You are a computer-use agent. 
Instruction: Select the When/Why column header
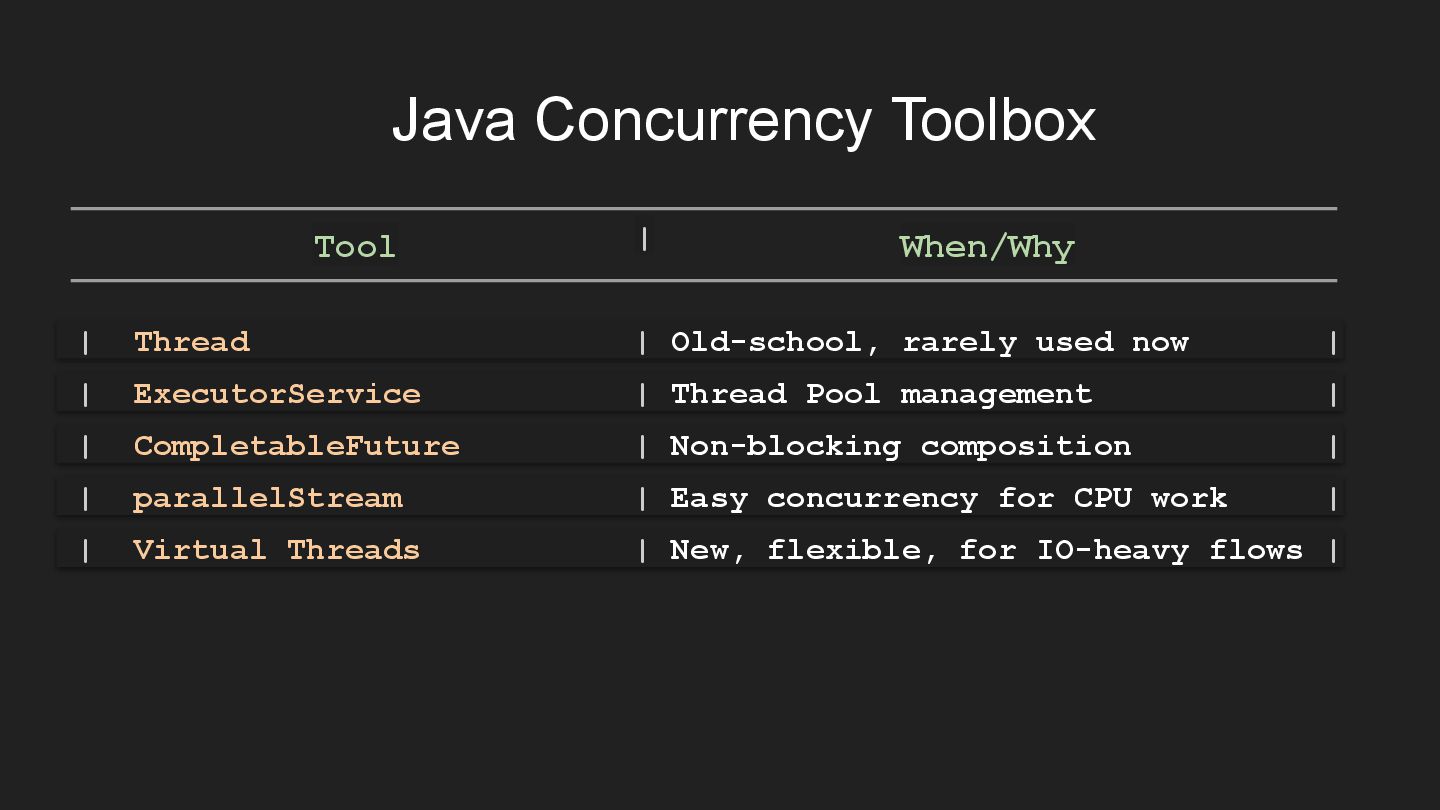[x=986, y=247]
